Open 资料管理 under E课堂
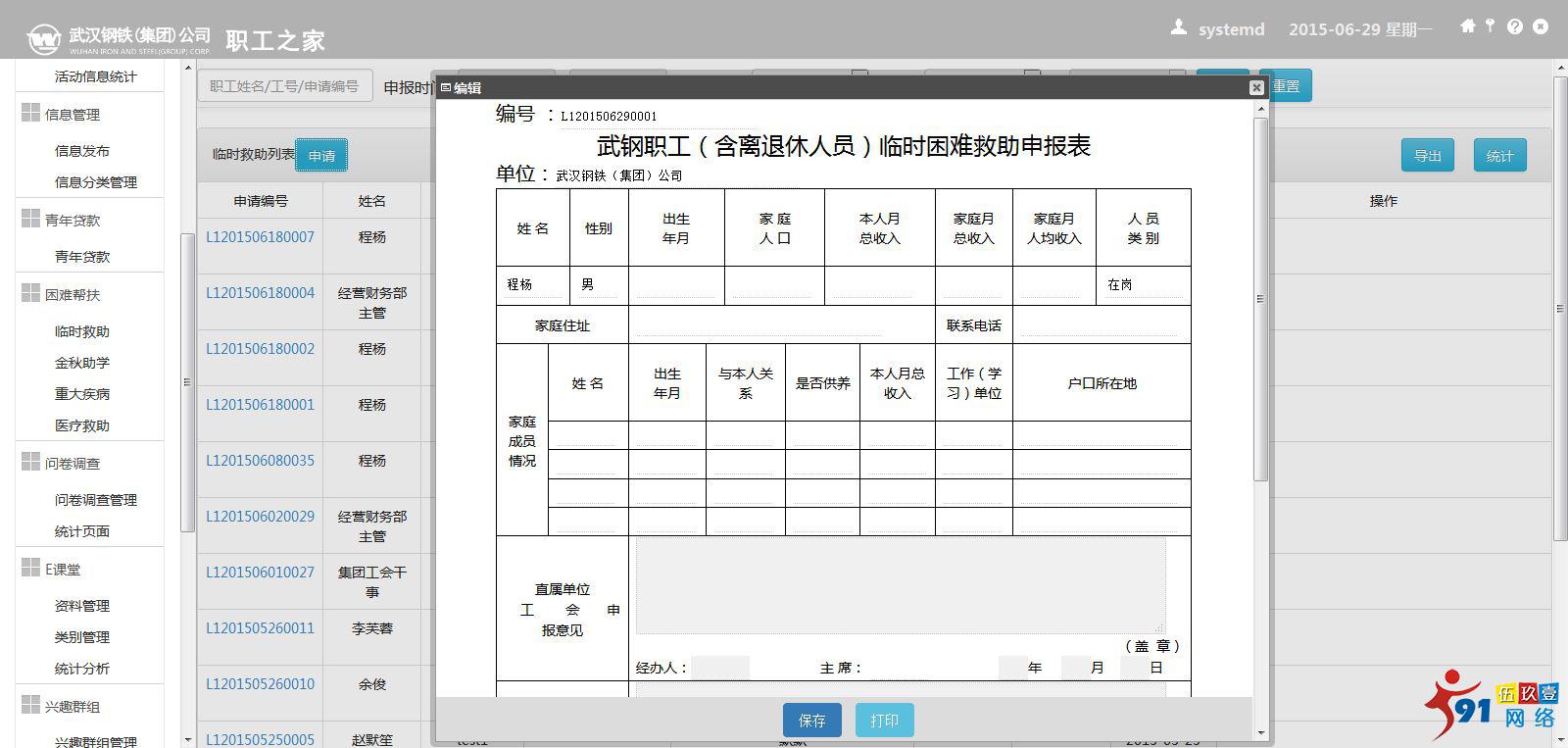 point(82,606)
